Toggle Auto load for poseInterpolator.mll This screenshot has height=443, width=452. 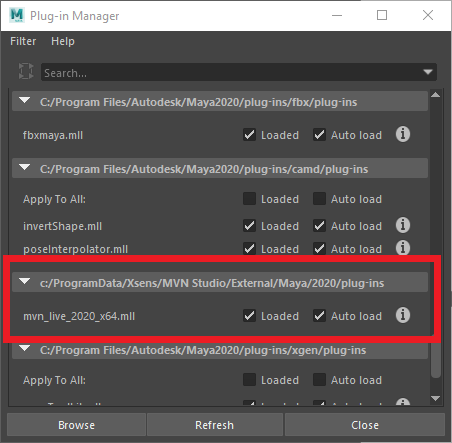coord(319,249)
